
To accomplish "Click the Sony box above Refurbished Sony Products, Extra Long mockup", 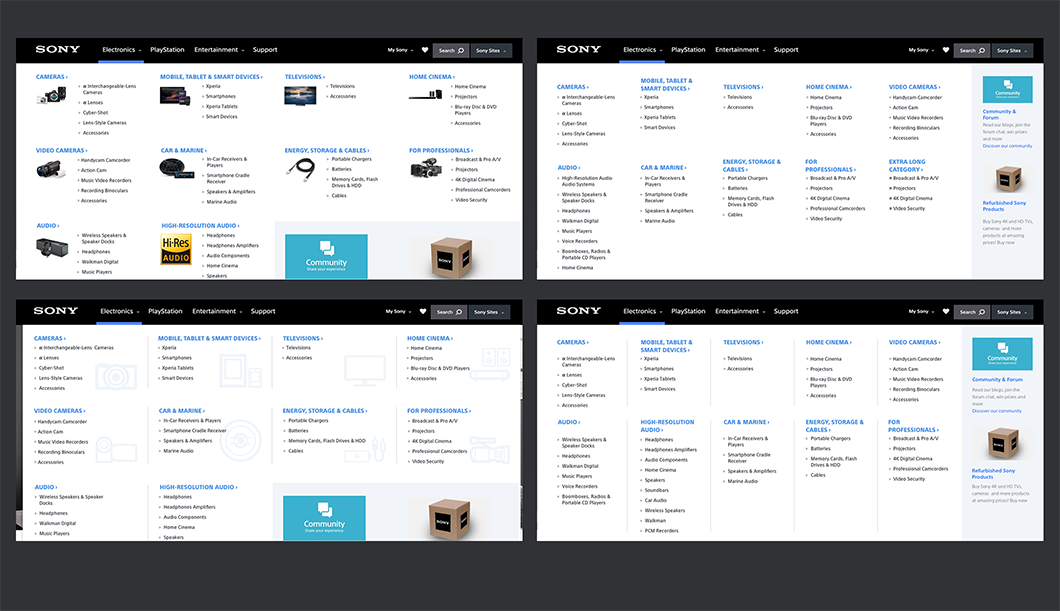I will click(1008, 179).
